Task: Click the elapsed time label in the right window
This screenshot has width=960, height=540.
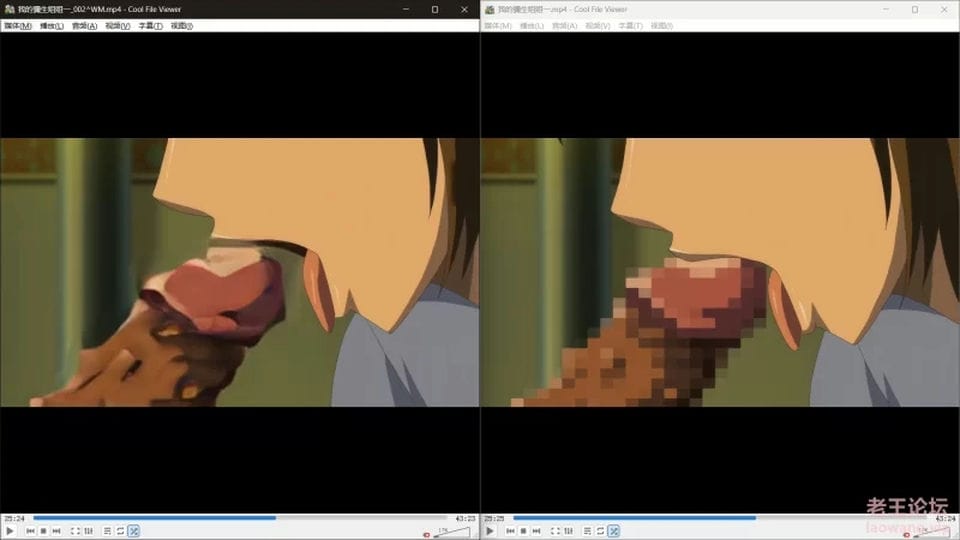Action: (x=493, y=518)
